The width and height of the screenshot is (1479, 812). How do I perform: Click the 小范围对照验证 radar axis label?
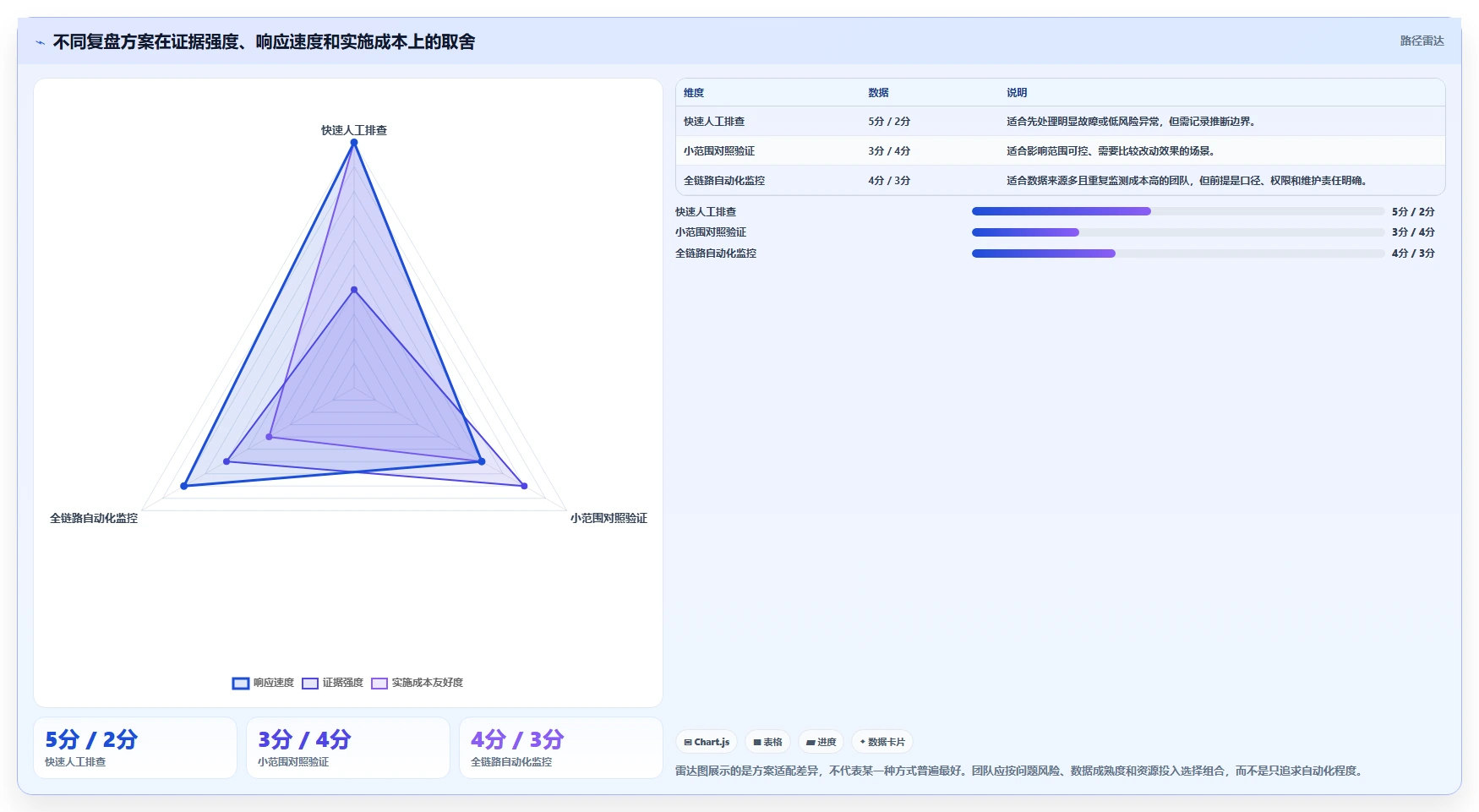pos(609,518)
